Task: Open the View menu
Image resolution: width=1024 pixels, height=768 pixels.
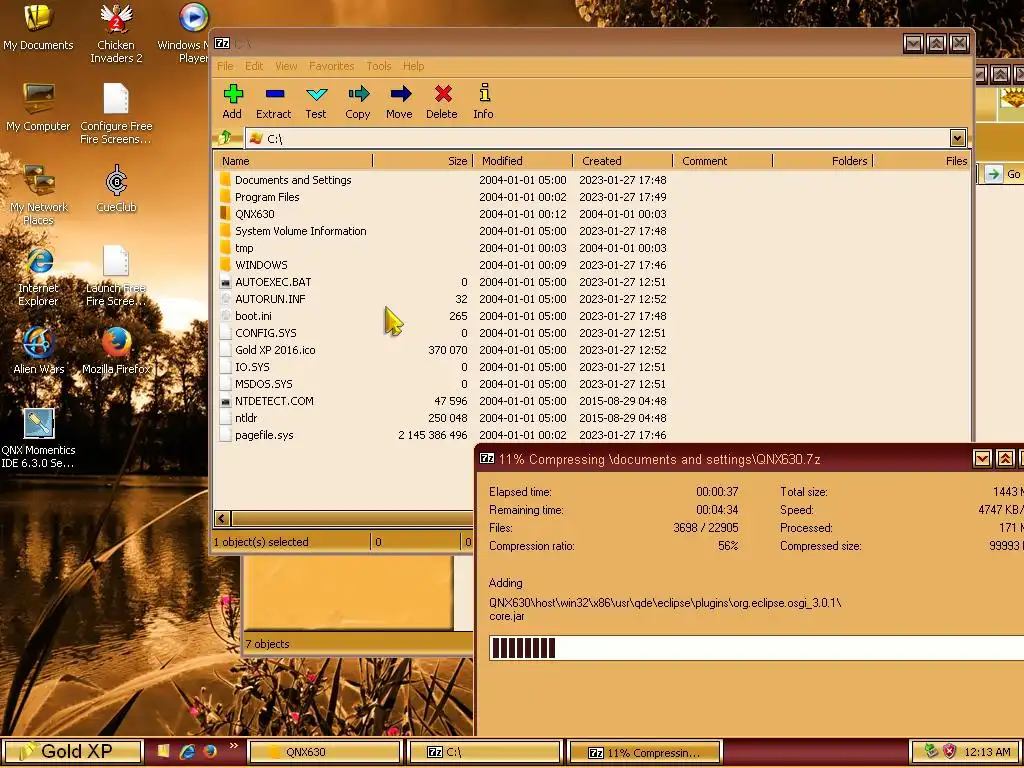Action: click(x=286, y=66)
